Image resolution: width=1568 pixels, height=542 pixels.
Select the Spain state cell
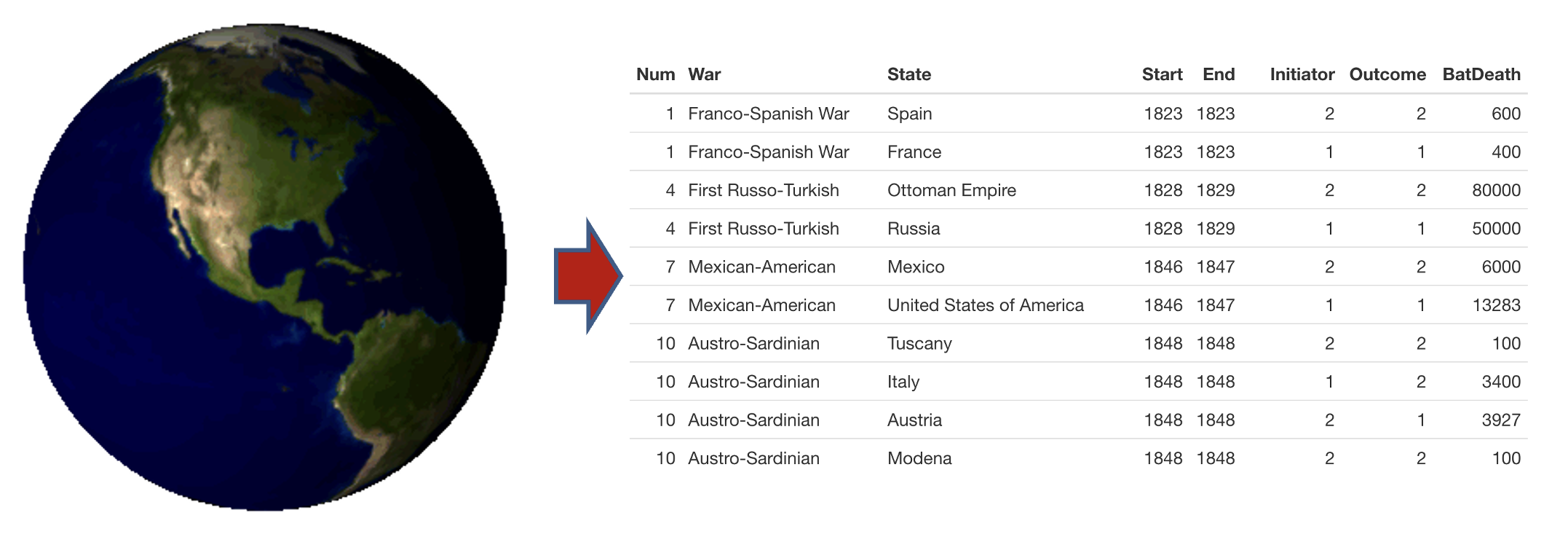(x=909, y=114)
